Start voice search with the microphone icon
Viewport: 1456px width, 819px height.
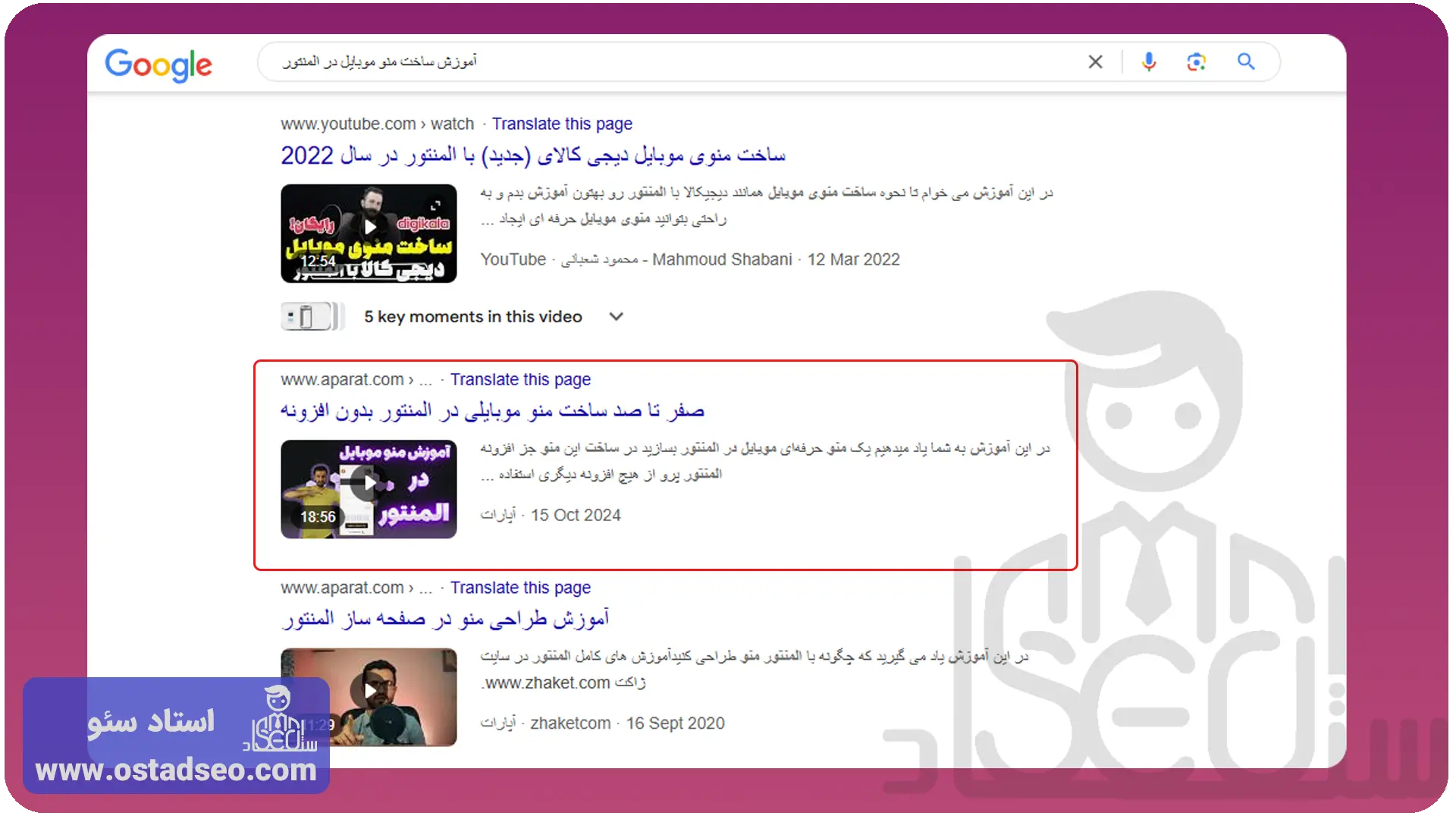click(1149, 61)
